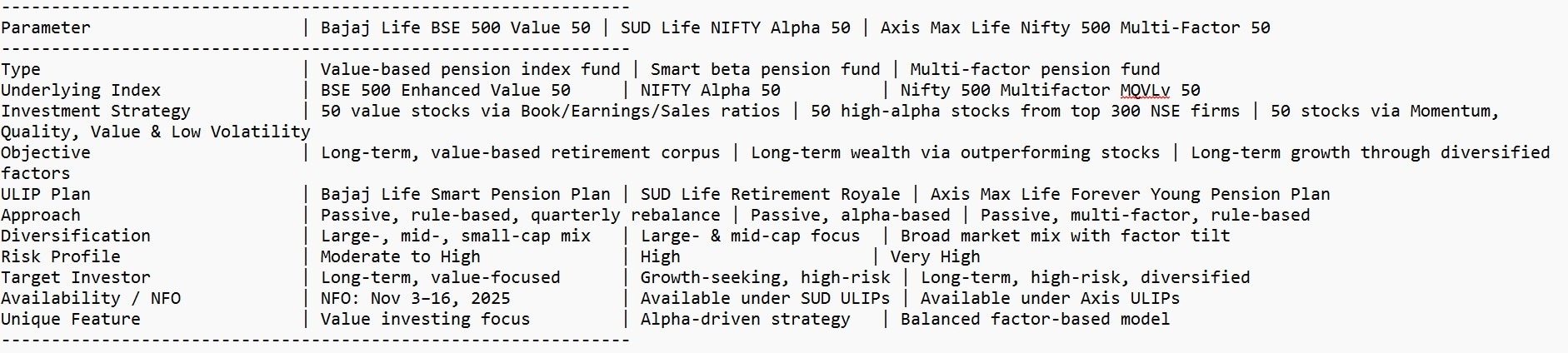Click 'Value investing focus' text
This screenshot has height=353, width=1568.
coord(425,319)
